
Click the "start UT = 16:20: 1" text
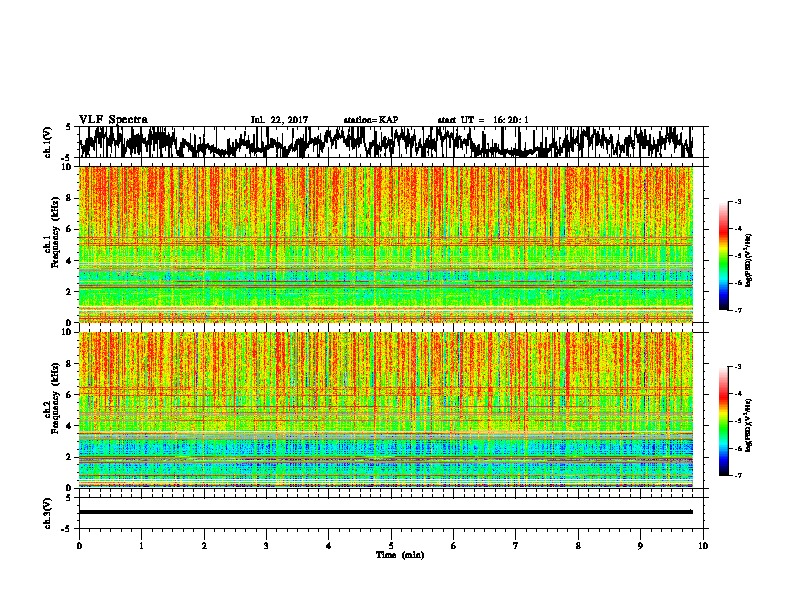483,120
